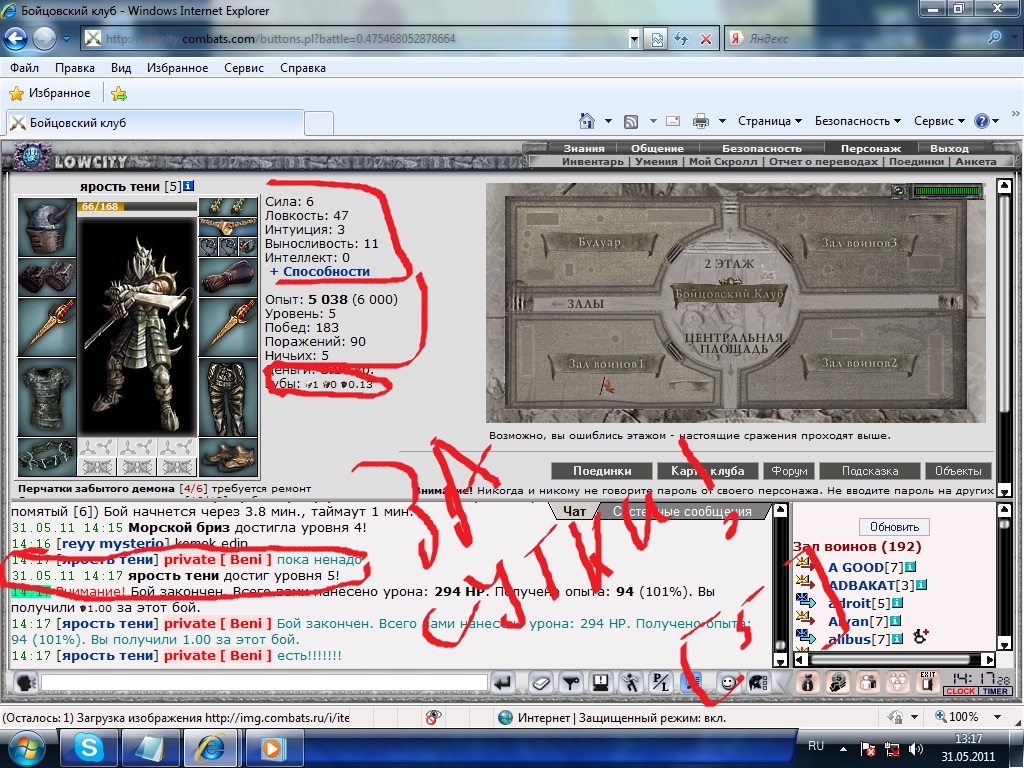Expand the address bar history dropdown arrow
Screen dimensions: 1024x768
633,39
